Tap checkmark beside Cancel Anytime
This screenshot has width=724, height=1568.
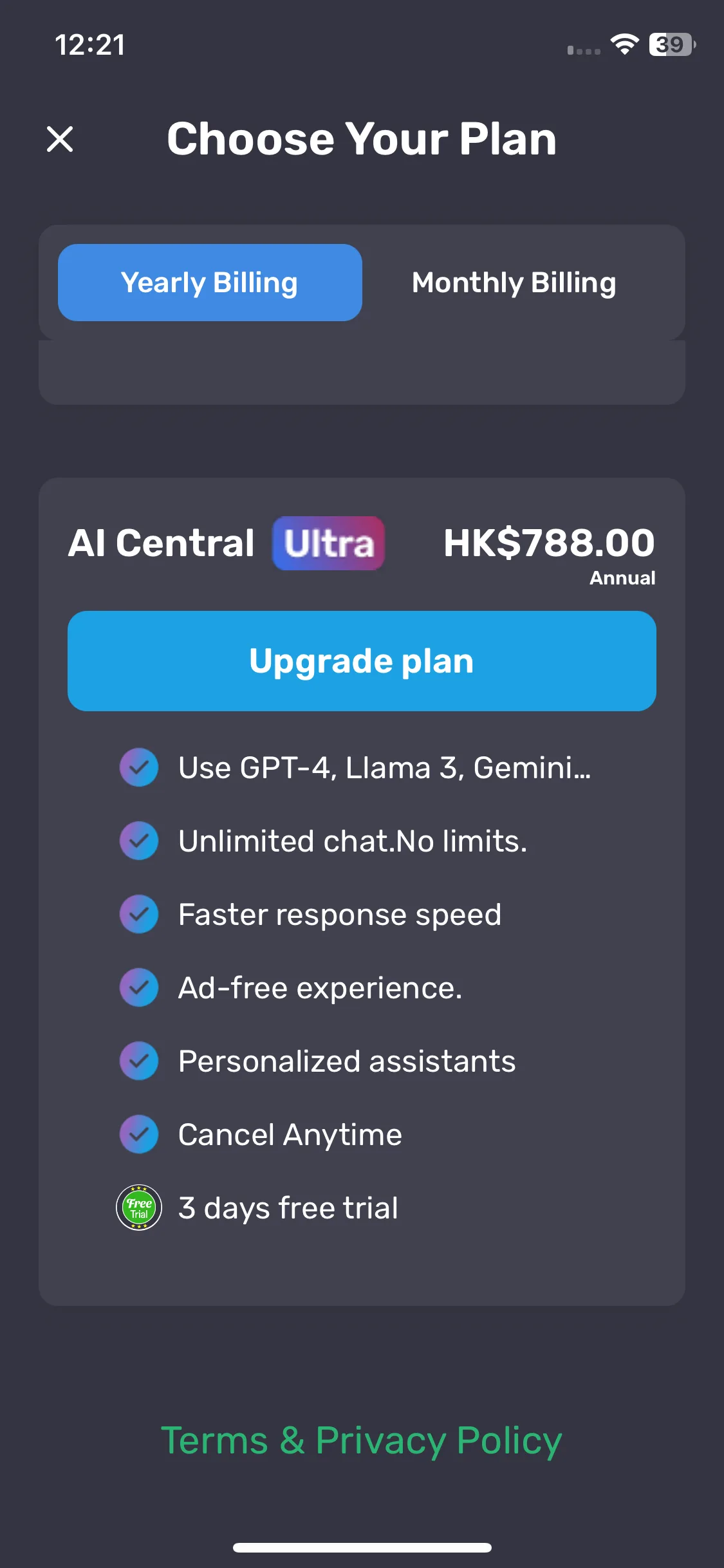tap(139, 1134)
